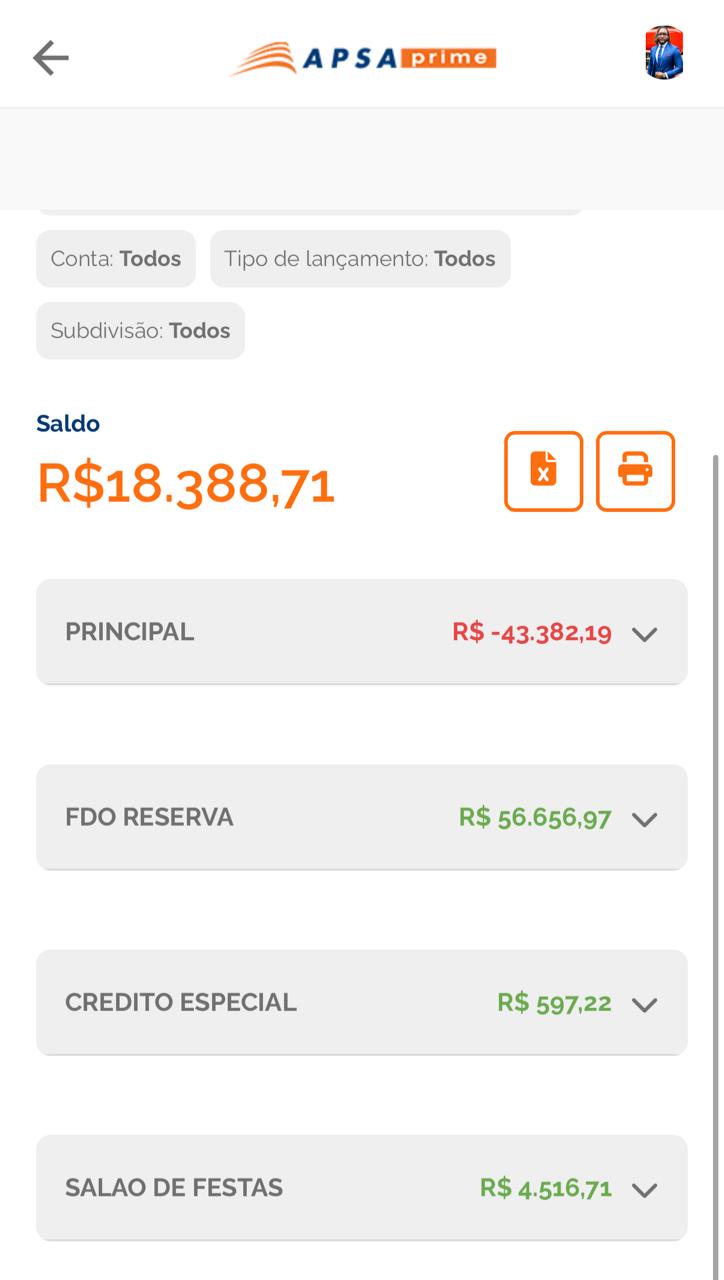Viewport: 724px width, 1280px height.
Task: Open the Subdivisão filter chip
Action: coord(140,331)
